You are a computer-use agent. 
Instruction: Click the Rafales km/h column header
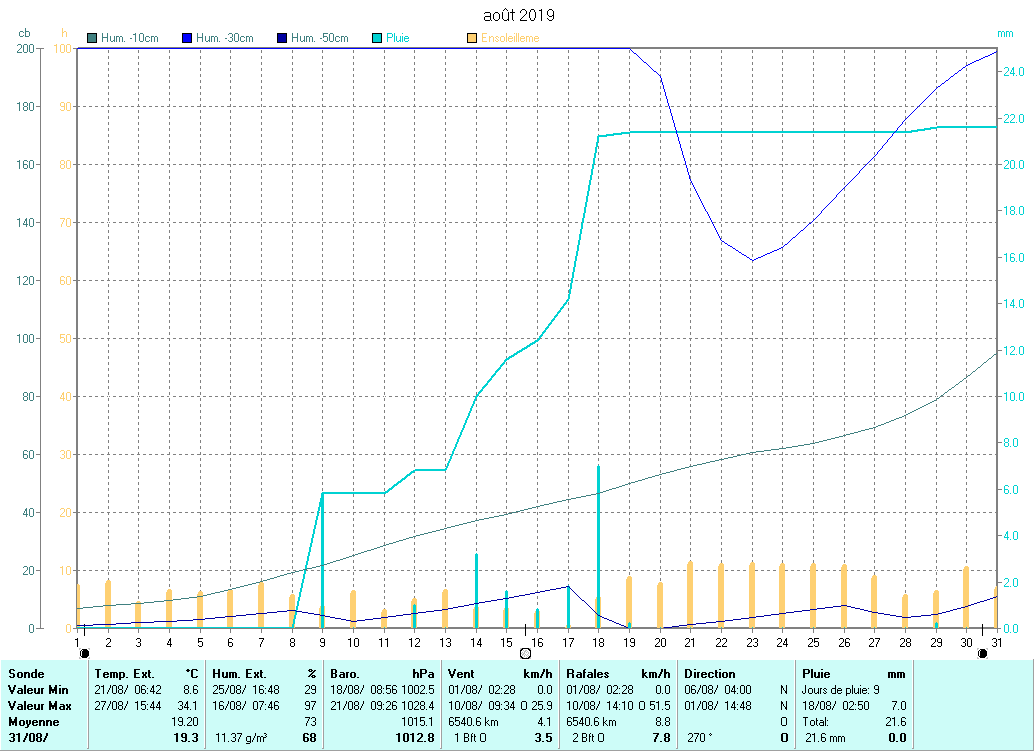(618, 674)
